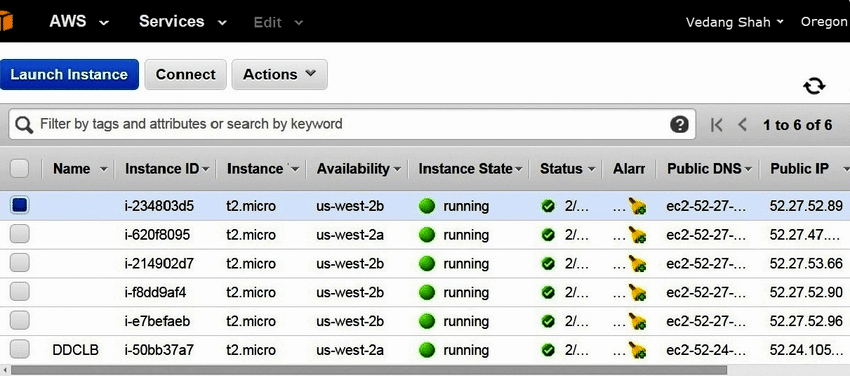The width and height of the screenshot is (850, 376).
Task: Click the horizontal scrollbar at the bottom
Action: click(x=369, y=371)
